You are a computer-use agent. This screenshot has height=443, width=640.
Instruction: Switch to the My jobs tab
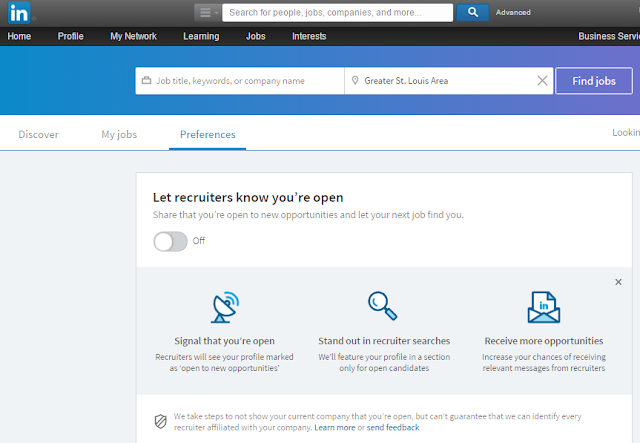tap(119, 134)
